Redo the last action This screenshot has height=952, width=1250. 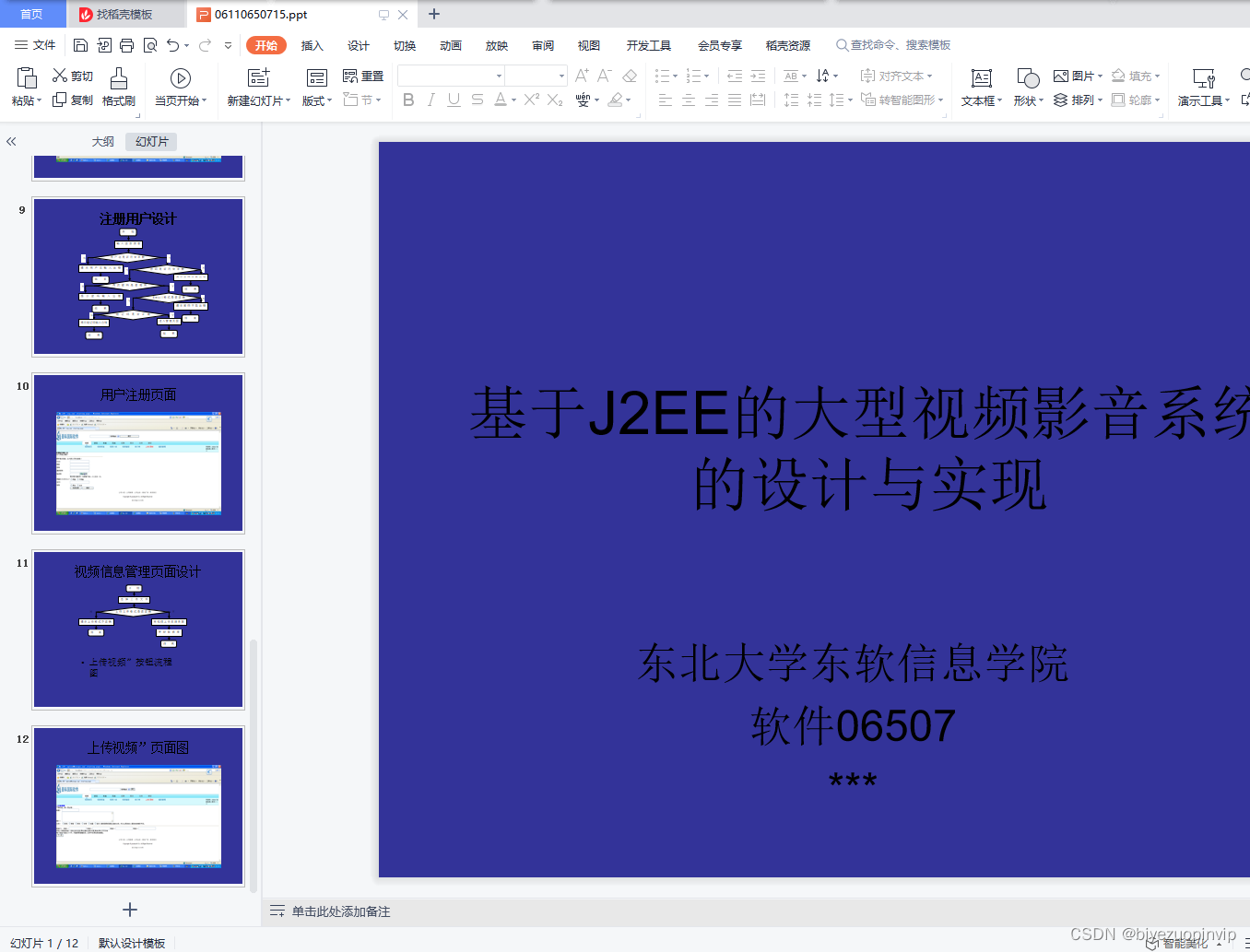pyautogui.click(x=205, y=45)
